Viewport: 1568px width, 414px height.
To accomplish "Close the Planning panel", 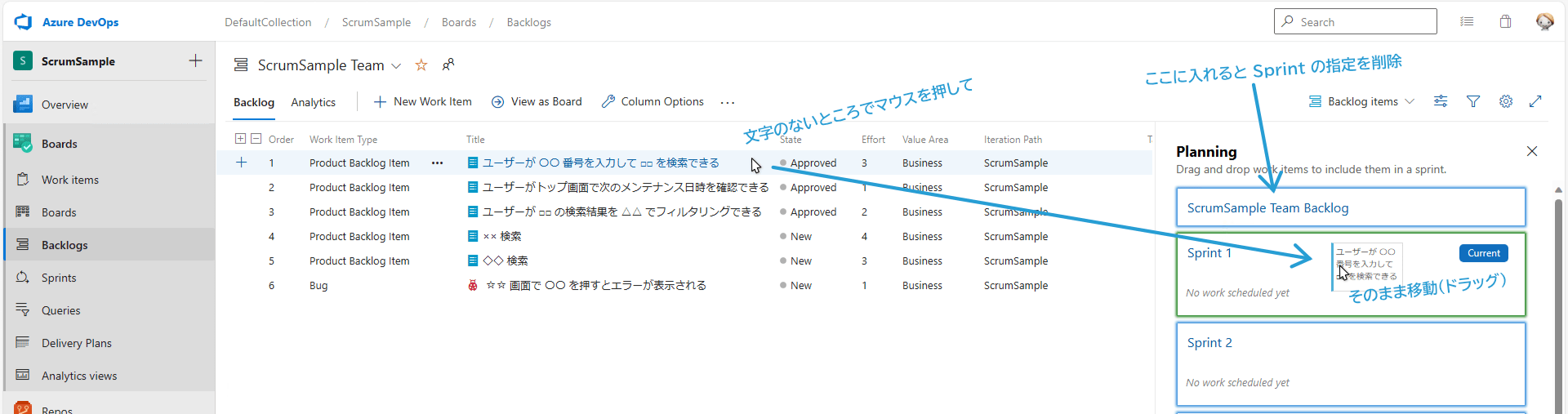I will point(1532,151).
